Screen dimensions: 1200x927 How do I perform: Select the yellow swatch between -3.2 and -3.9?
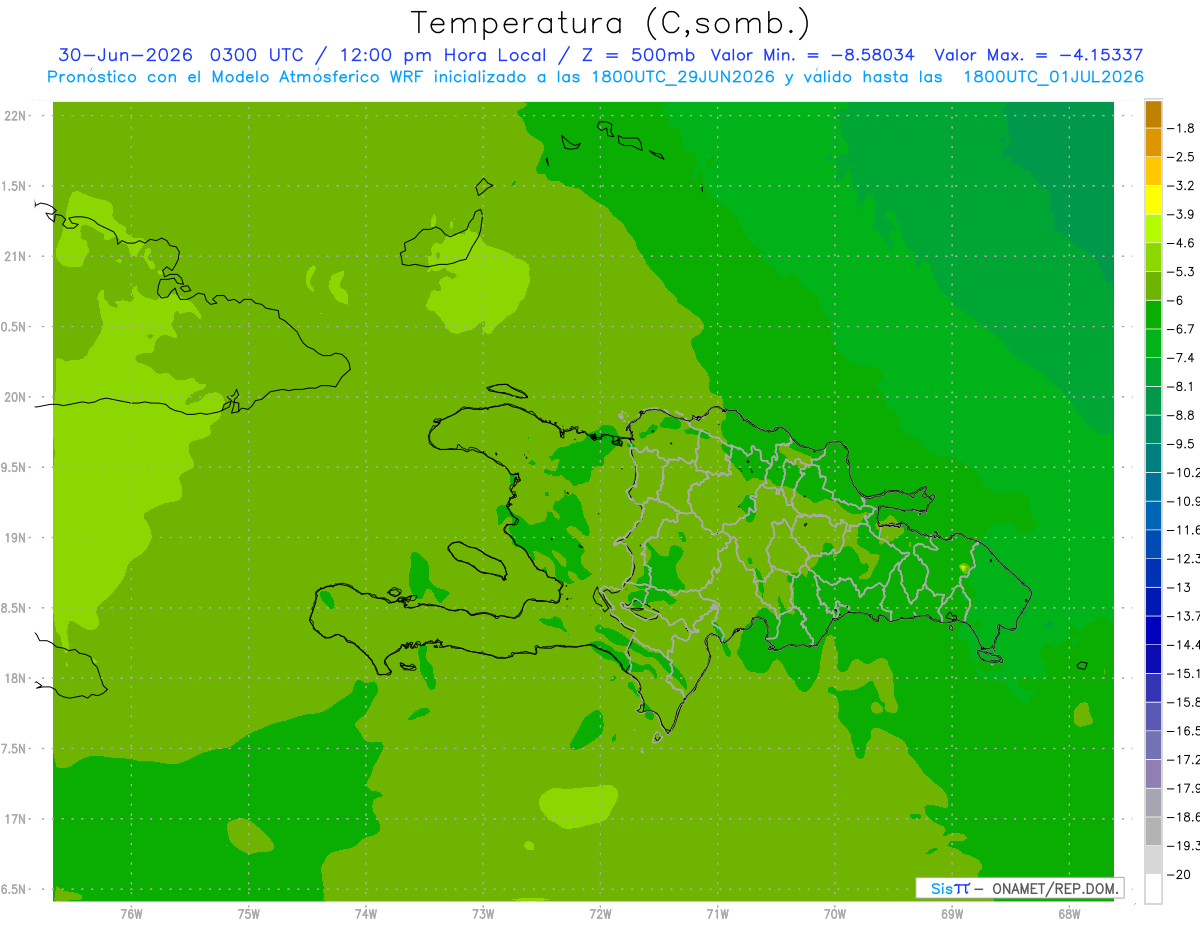(1153, 200)
